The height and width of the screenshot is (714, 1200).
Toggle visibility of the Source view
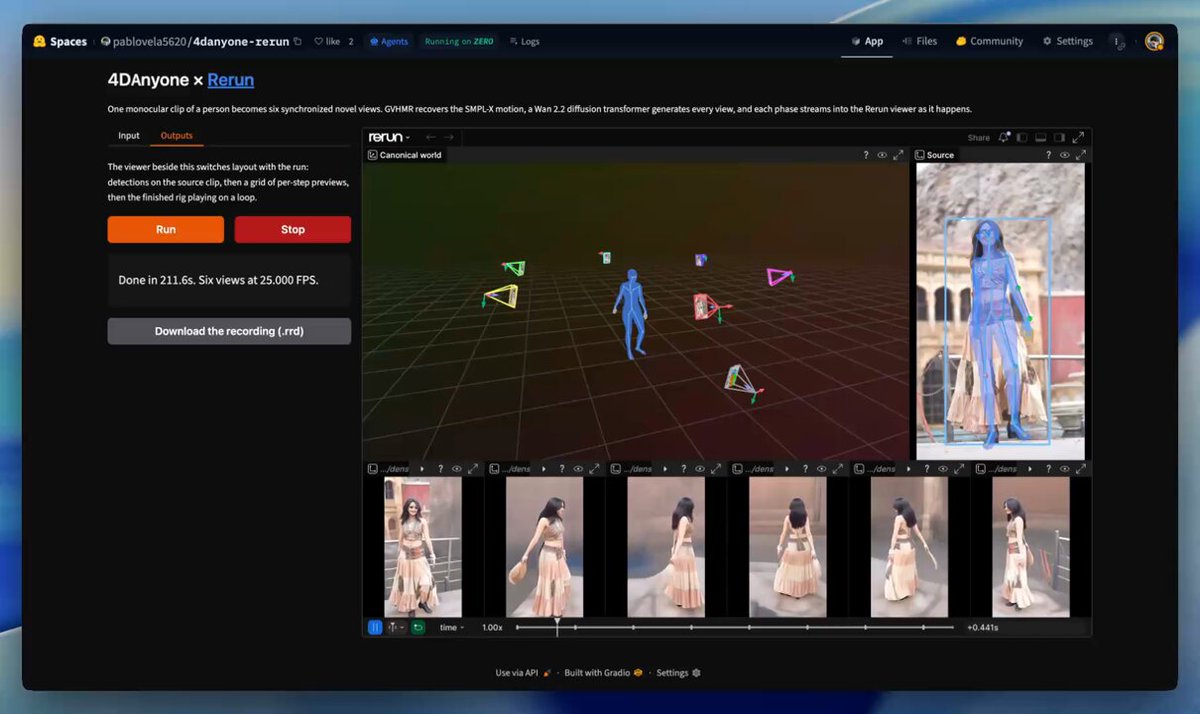1064,155
